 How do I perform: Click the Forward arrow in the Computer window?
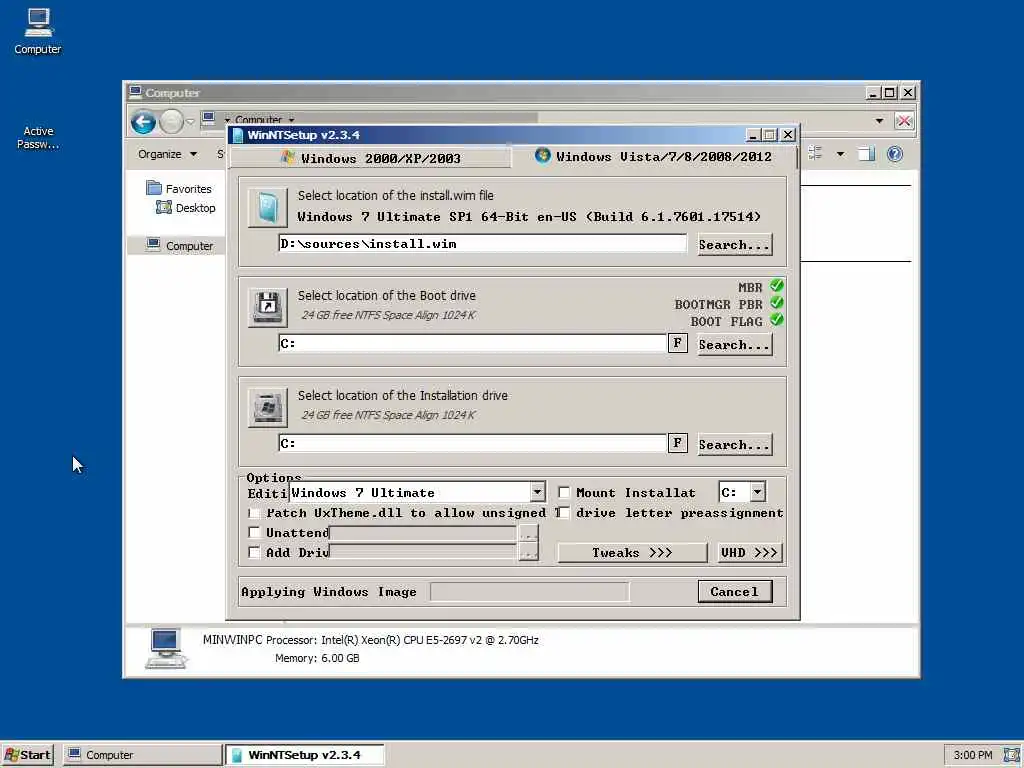point(171,121)
